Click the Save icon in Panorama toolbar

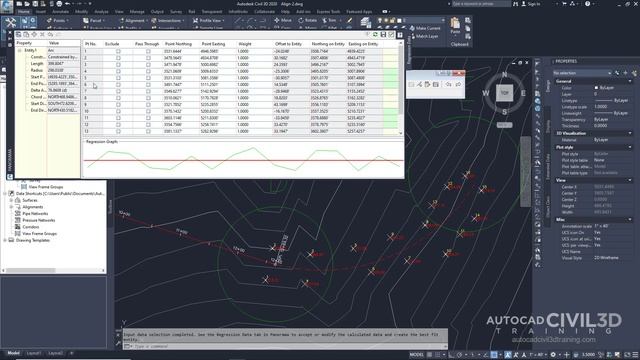(383, 35)
